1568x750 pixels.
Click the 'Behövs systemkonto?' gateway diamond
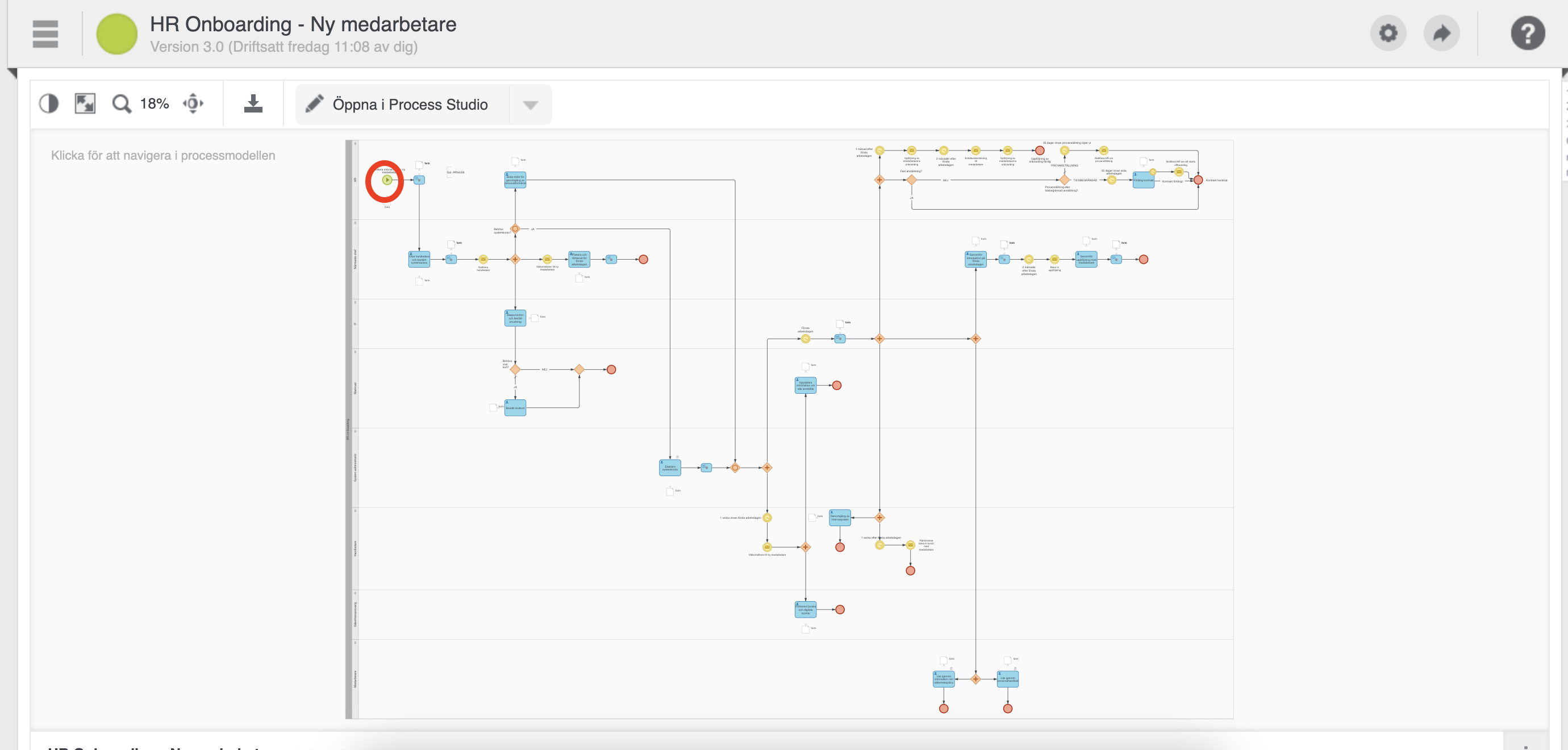[515, 229]
